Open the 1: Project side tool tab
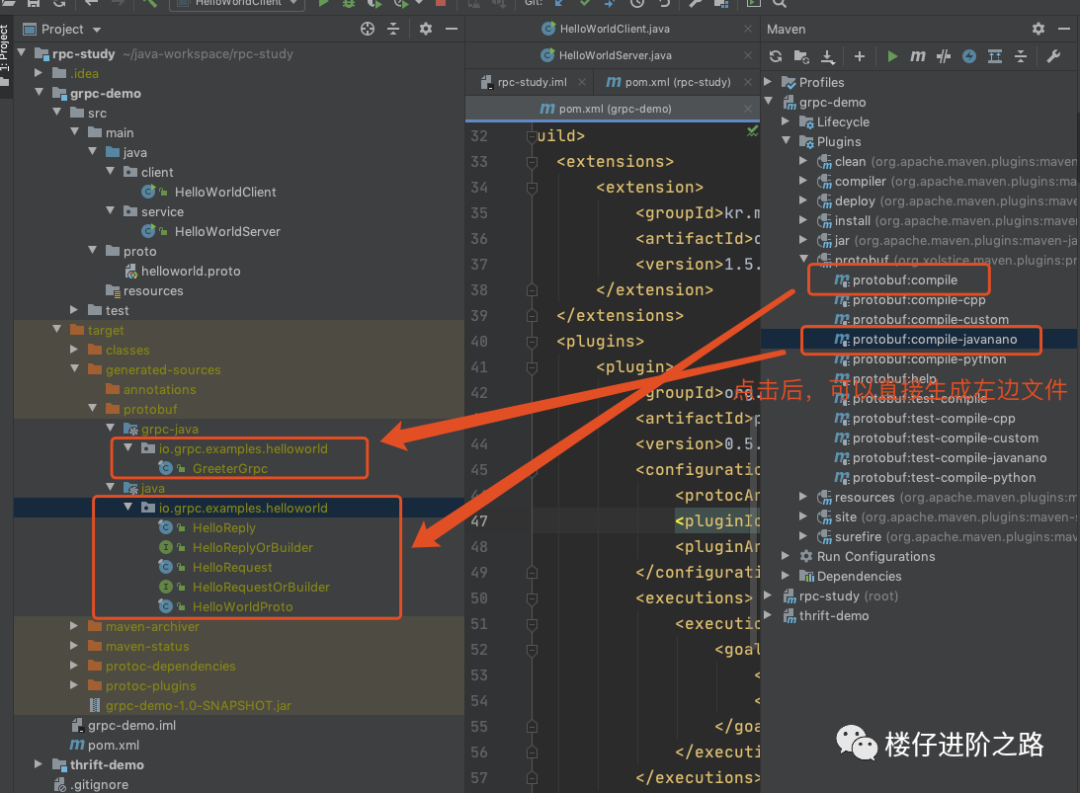Viewport: 1080px width, 793px height. pyautogui.click(x=6, y=54)
